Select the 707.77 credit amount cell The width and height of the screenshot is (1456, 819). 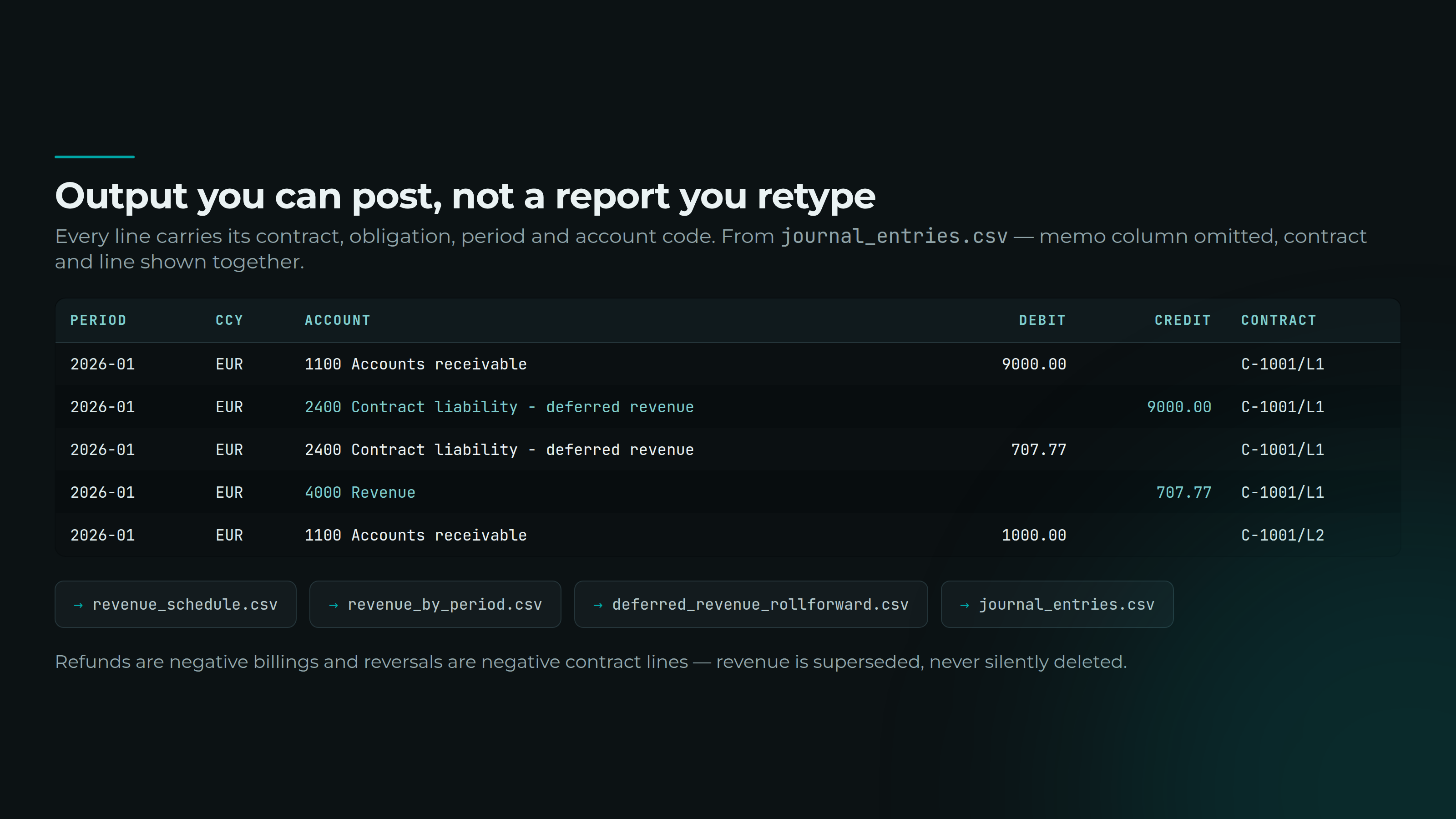click(1183, 492)
